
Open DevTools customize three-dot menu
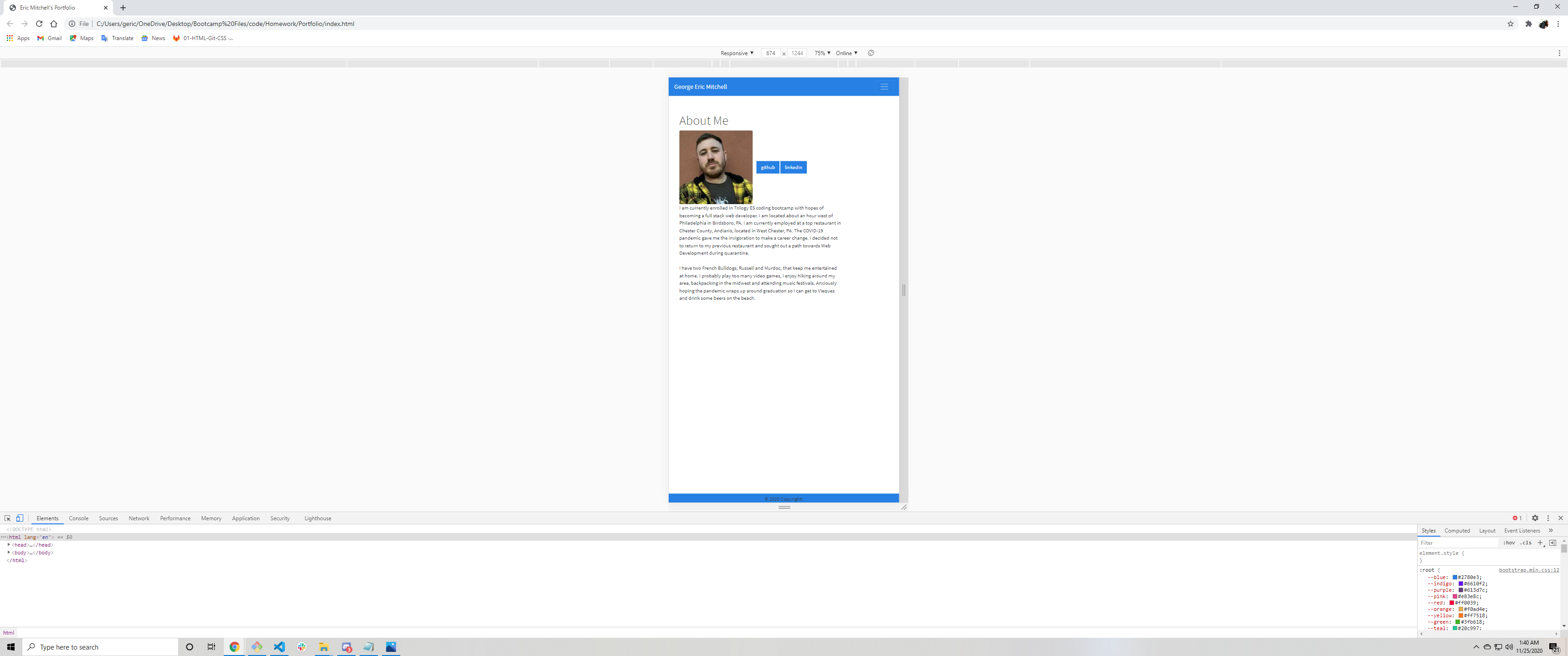point(1548,518)
